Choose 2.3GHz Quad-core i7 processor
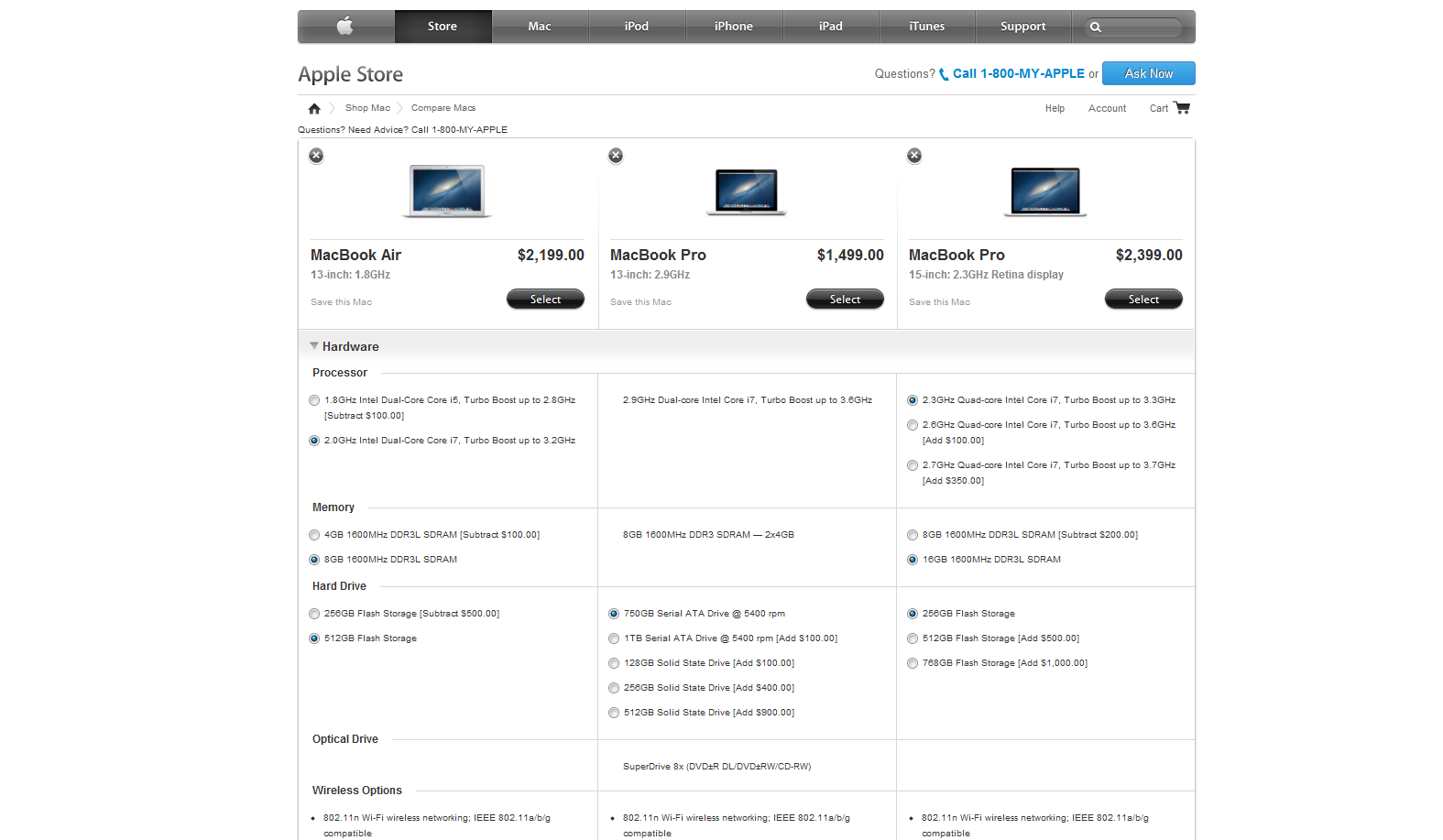1443x840 pixels. coord(913,400)
